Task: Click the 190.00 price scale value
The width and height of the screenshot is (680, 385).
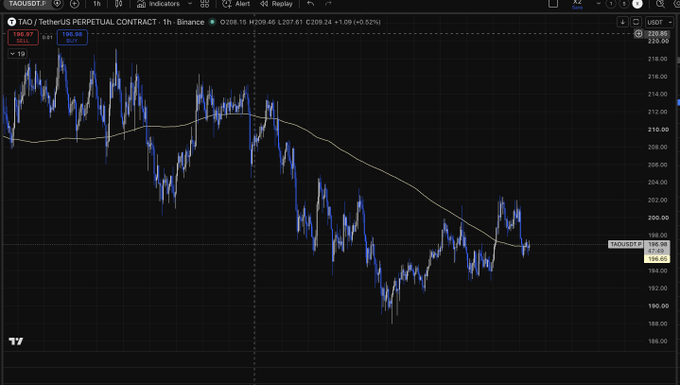Action: (x=658, y=306)
